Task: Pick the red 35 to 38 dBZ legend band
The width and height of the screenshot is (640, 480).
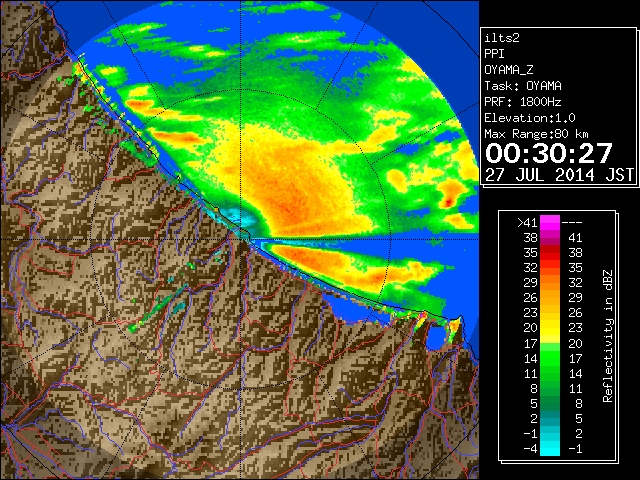Action: (550, 253)
